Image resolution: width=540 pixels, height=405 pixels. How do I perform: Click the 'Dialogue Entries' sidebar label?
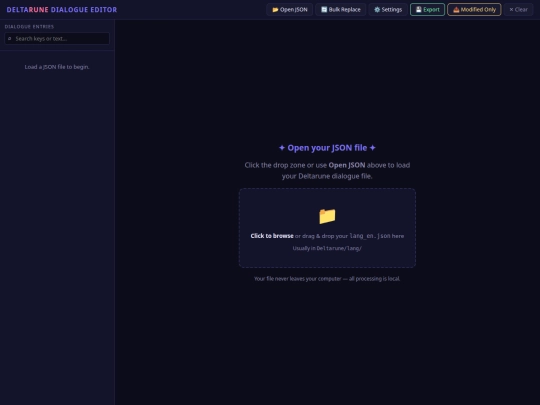[x=29, y=27]
